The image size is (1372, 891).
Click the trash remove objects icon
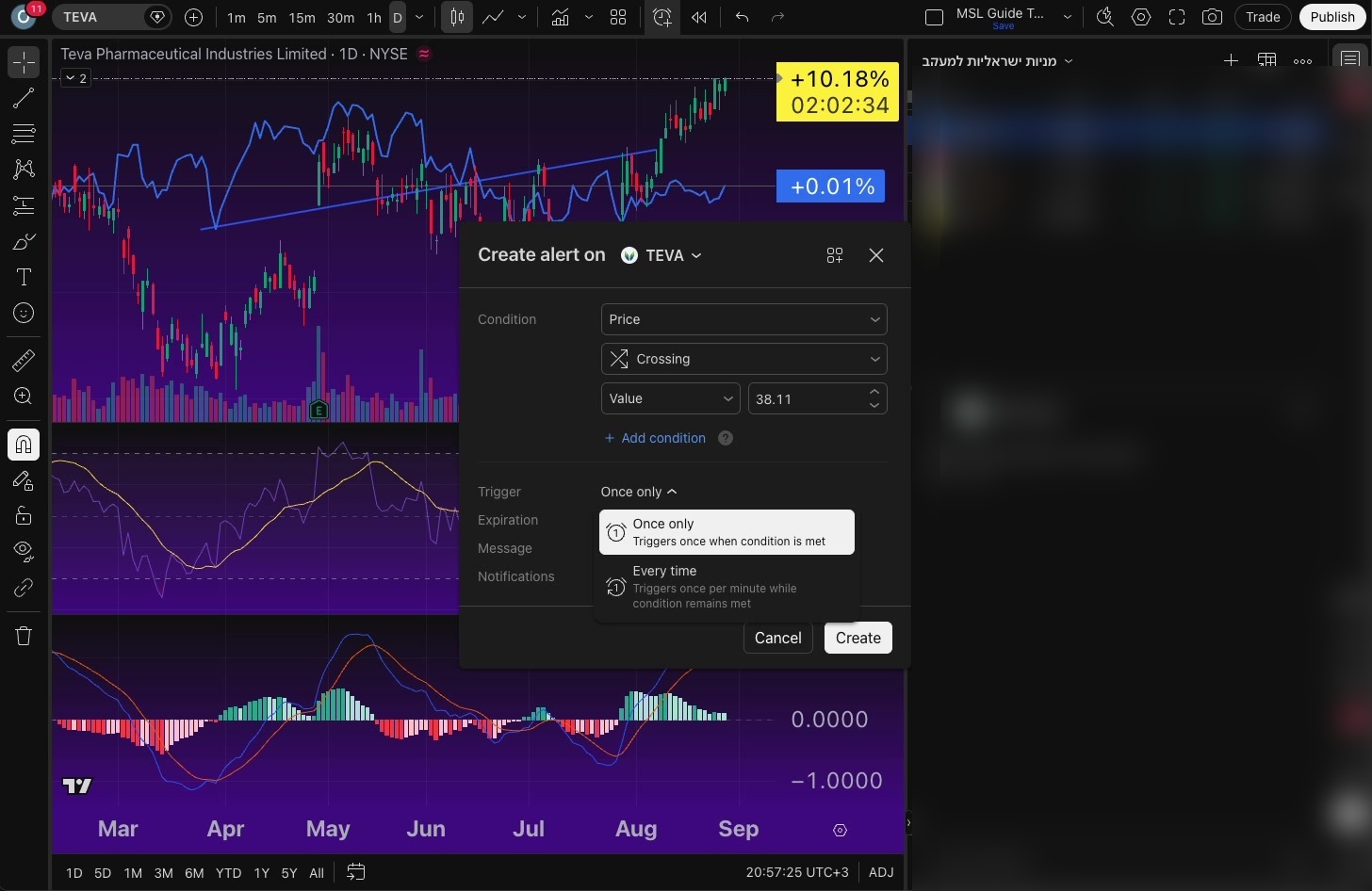pos(24,636)
